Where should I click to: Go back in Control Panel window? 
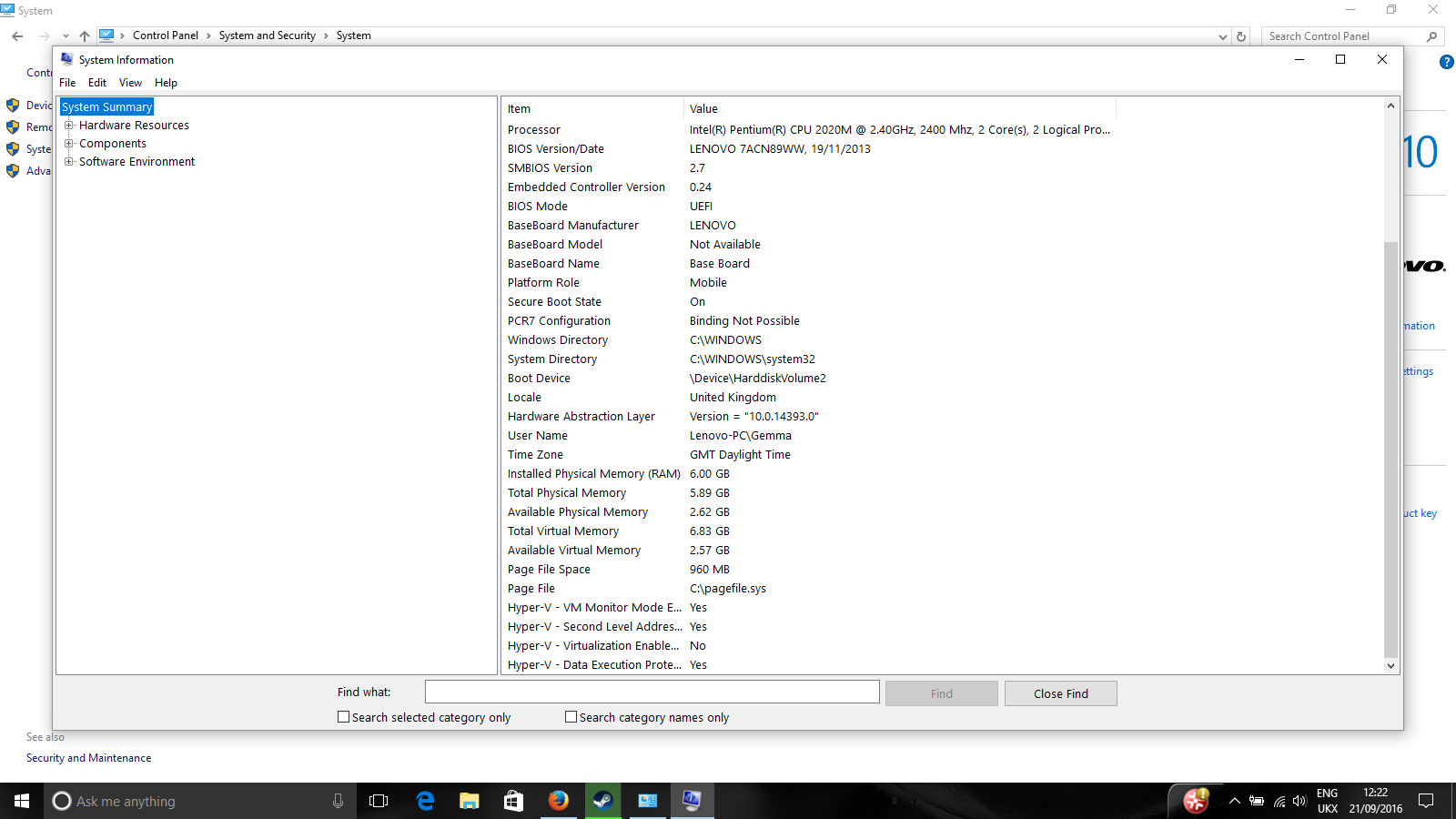pos(17,36)
